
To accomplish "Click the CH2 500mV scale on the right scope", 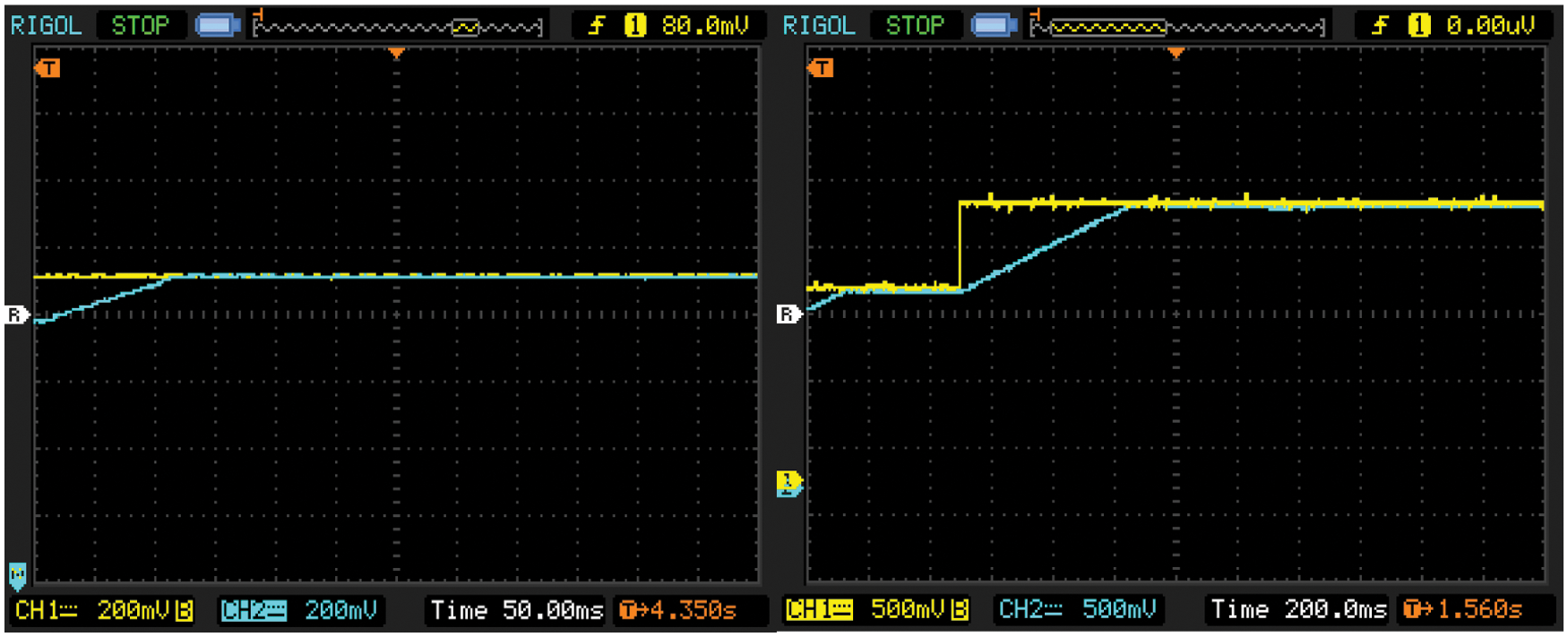I will (x=1118, y=610).
